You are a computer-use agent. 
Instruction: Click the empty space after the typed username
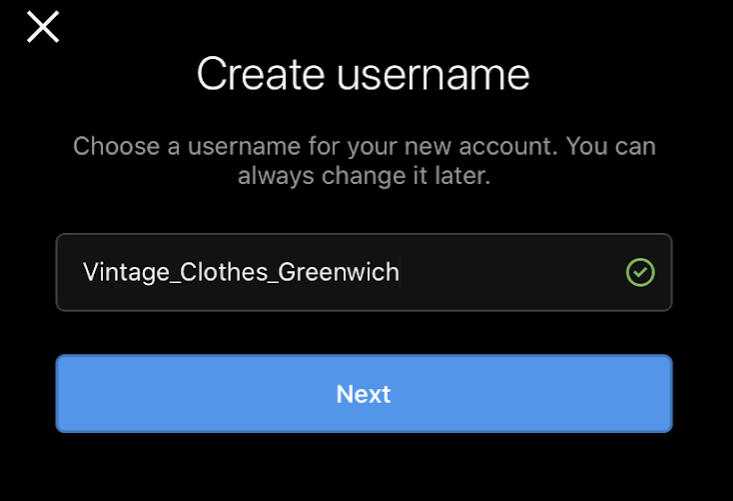[x=510, y=272]
